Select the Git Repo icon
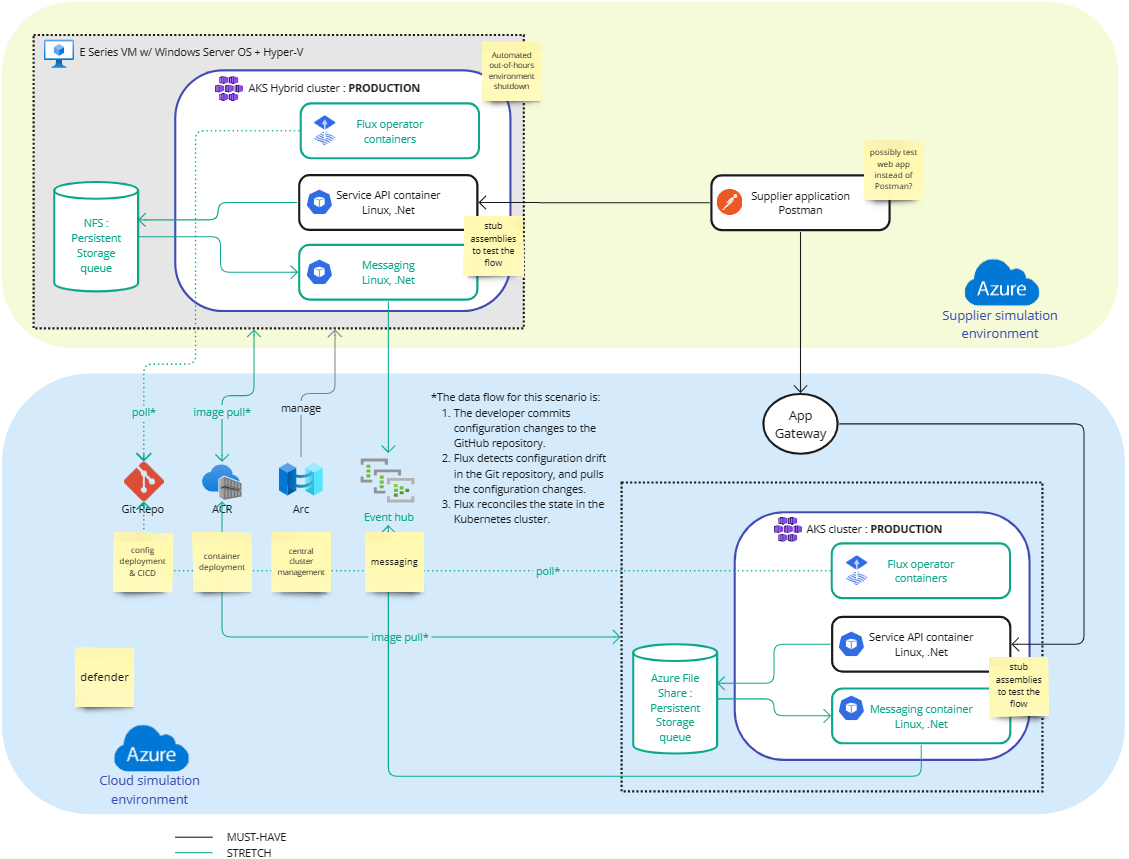Image resolution: width=1129 pixels, height=859 pixels. (x=143, y=481)
